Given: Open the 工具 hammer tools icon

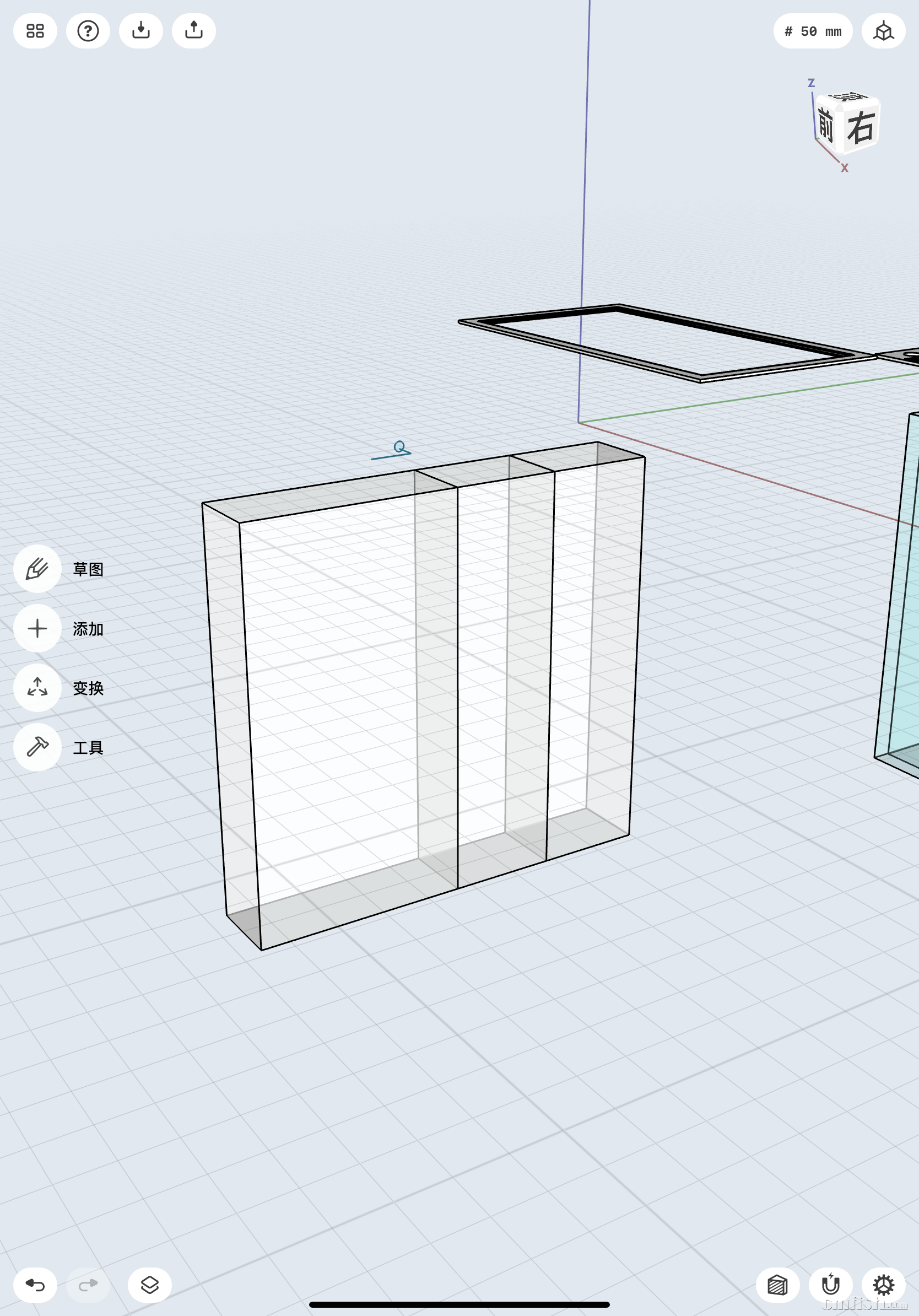Looking at the screenshot, I should [37, 747].
